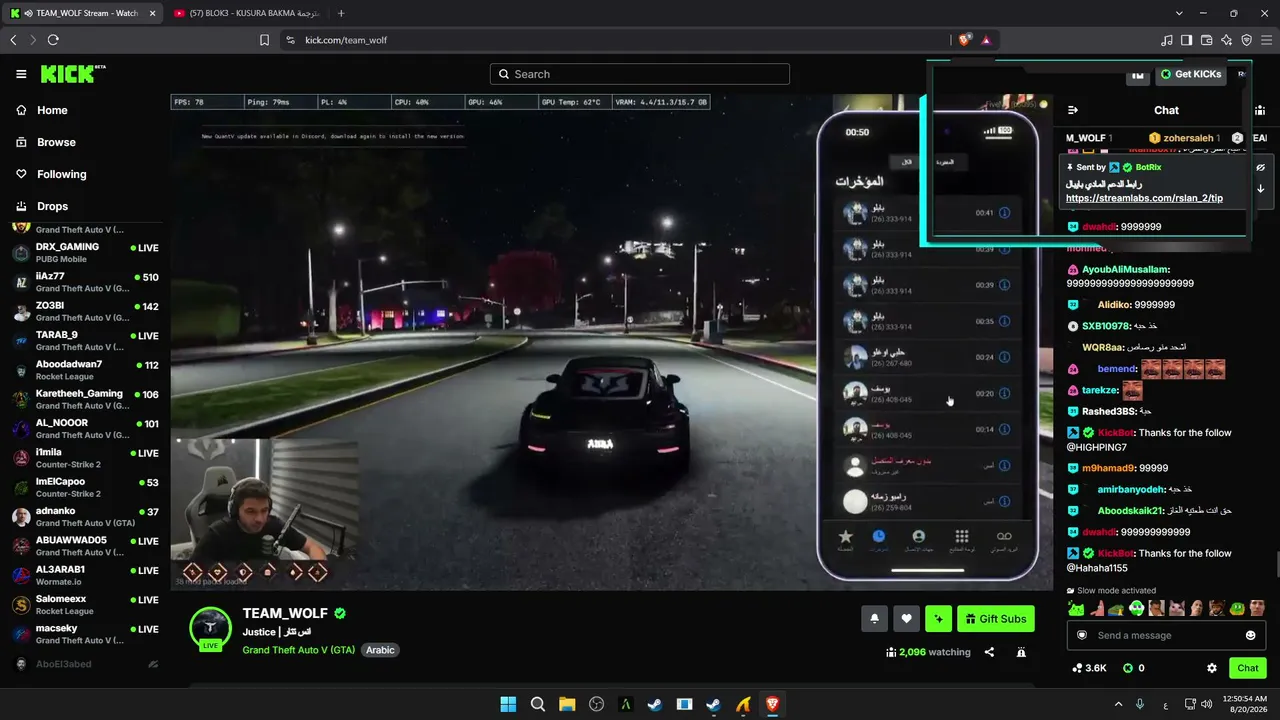Screen dimensions: 1280x720
Task: Open the Windows Start menu
Action: [508, 704]
